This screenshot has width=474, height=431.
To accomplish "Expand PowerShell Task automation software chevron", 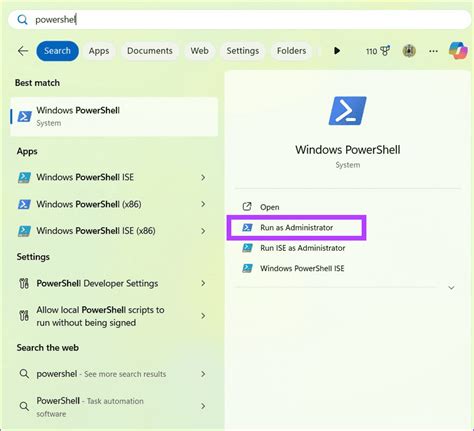I will coord(203,406).
